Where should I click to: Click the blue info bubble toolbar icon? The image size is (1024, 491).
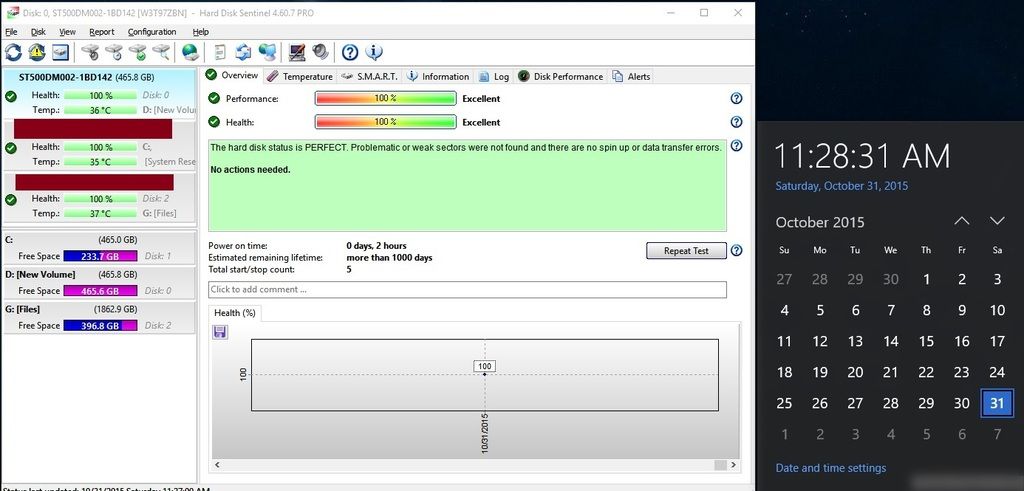(x=374, y=52)
